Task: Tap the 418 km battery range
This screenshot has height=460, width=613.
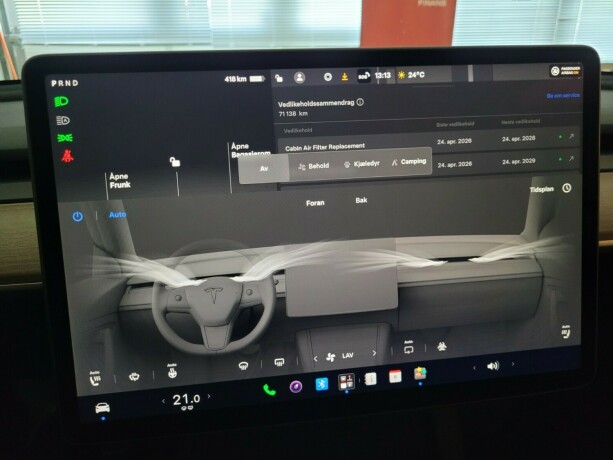Action: pos(235,79)
